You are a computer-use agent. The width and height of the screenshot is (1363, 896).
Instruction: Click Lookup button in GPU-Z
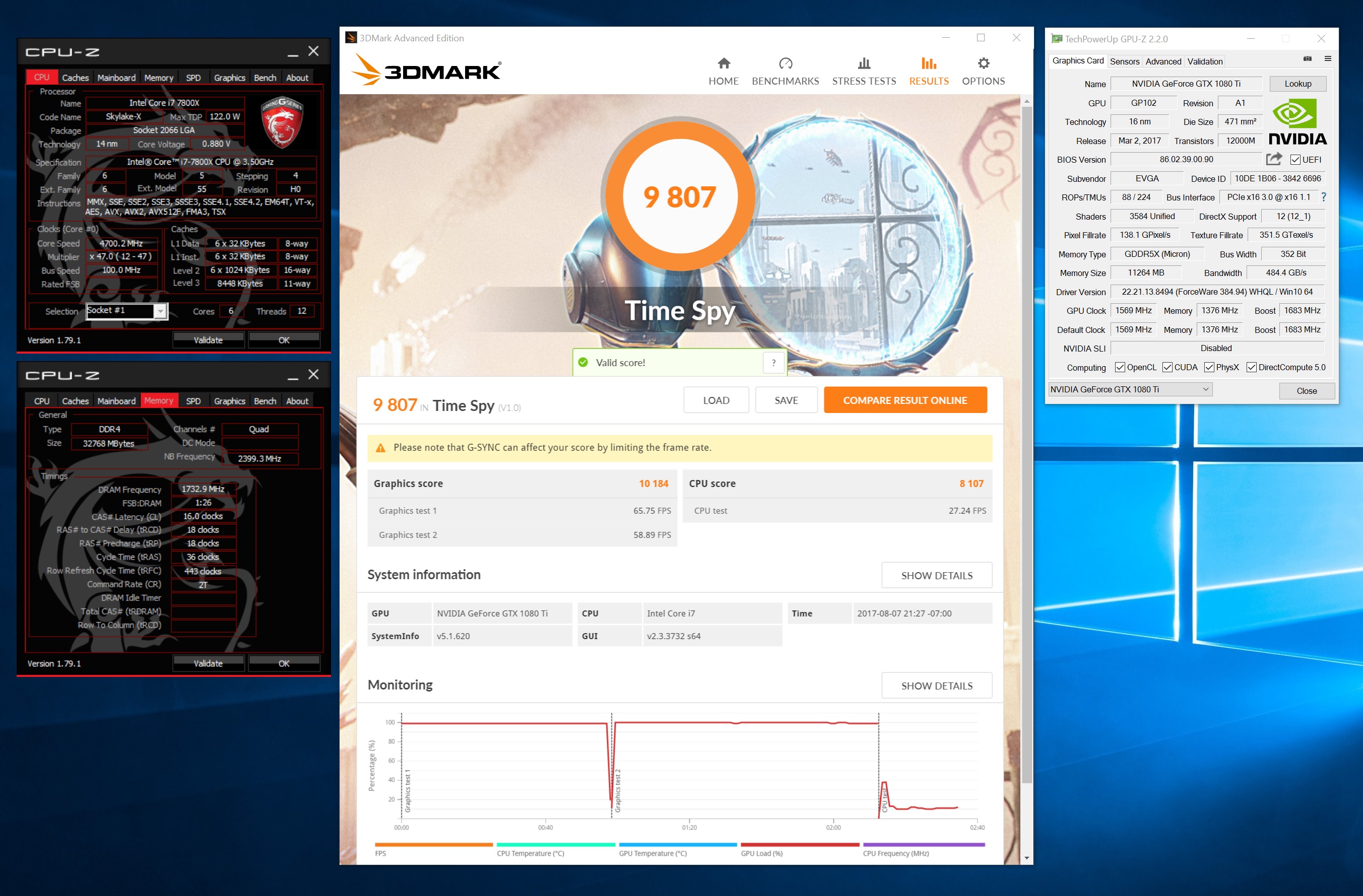click(1297, 84)
